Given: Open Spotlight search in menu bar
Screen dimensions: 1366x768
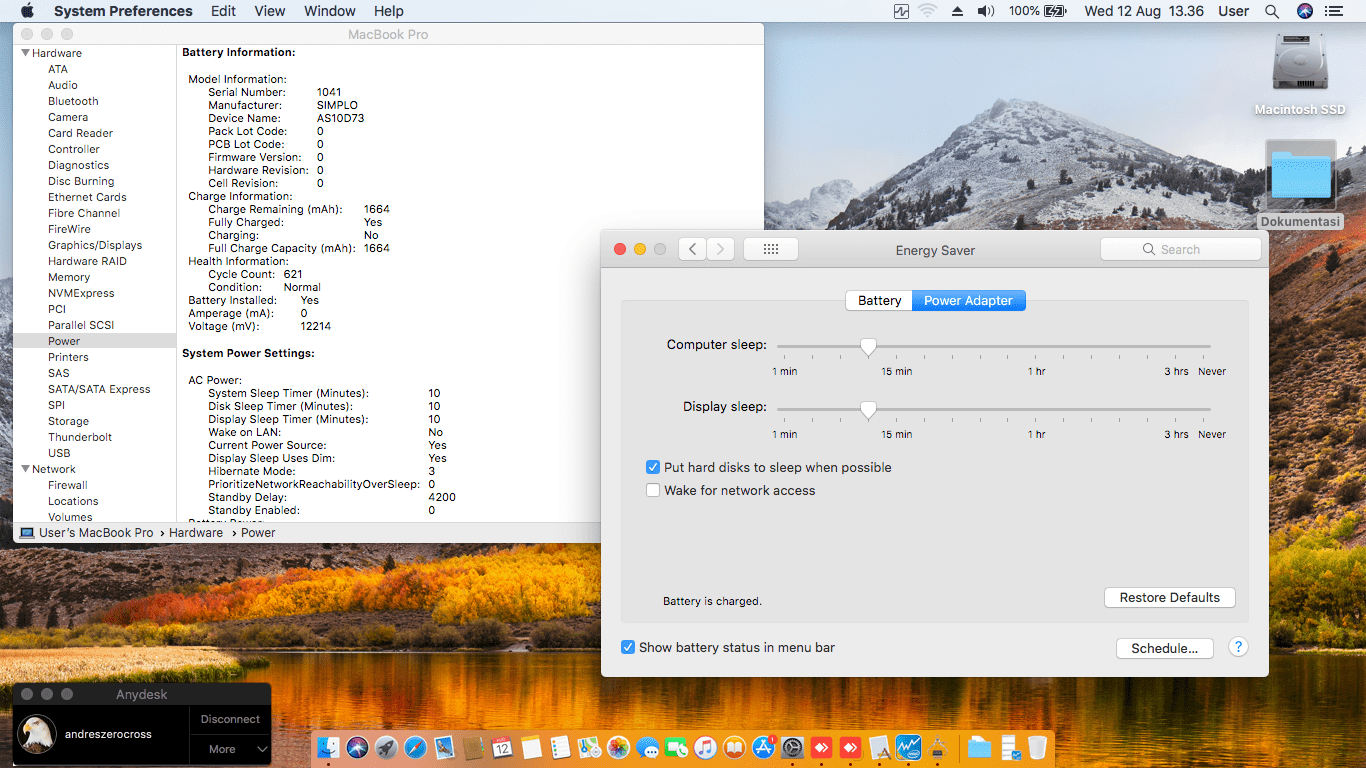Looking at the screenshot, I should tap(1272, 11).
